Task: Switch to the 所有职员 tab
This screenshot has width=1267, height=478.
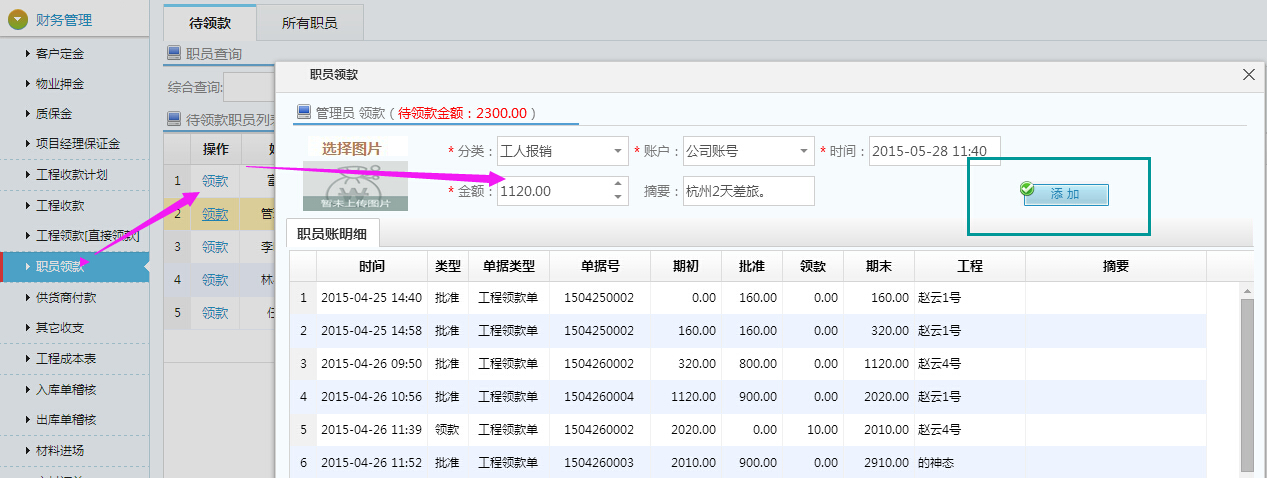Action: (309, 21)
